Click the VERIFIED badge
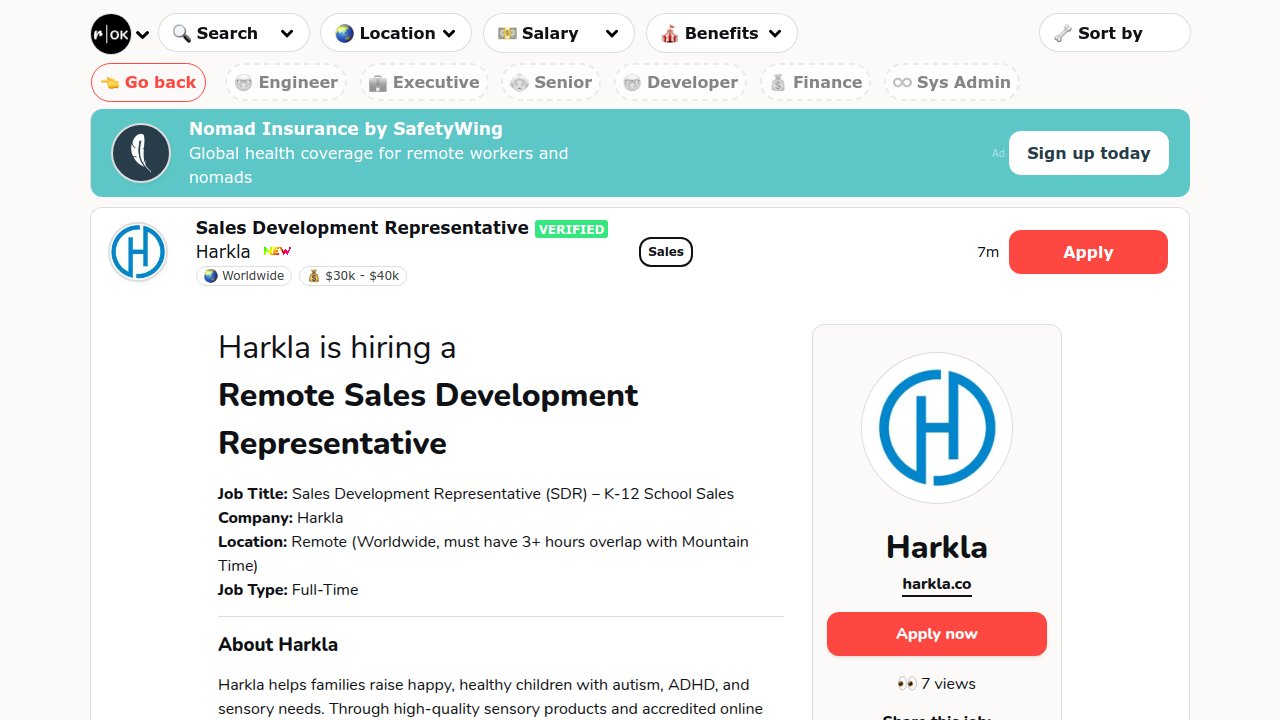The width and height of the screenshot is (1280, 720). point(571,229)
